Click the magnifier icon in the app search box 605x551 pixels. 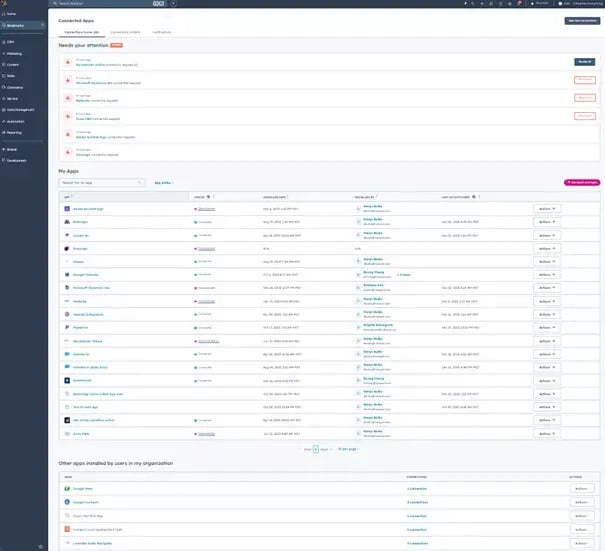[x=140, y=183]
